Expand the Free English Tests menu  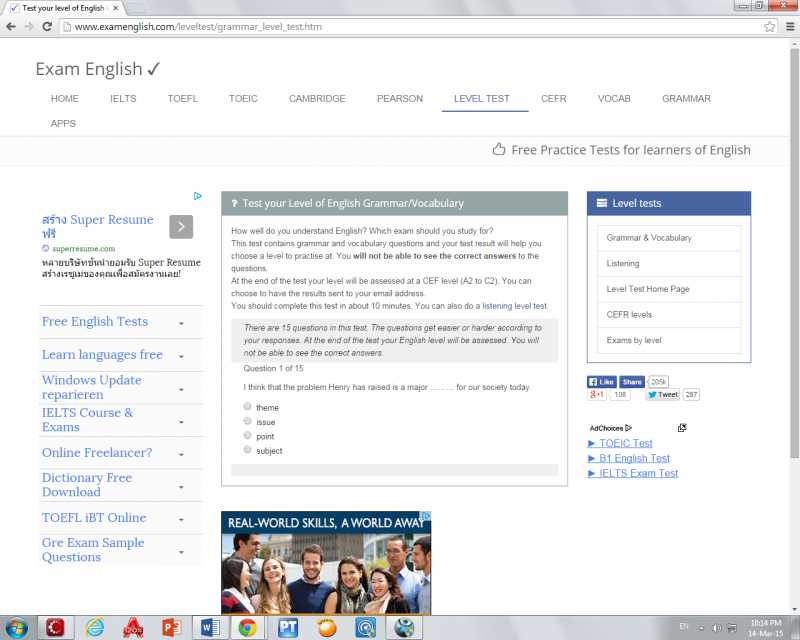(181, 323)
